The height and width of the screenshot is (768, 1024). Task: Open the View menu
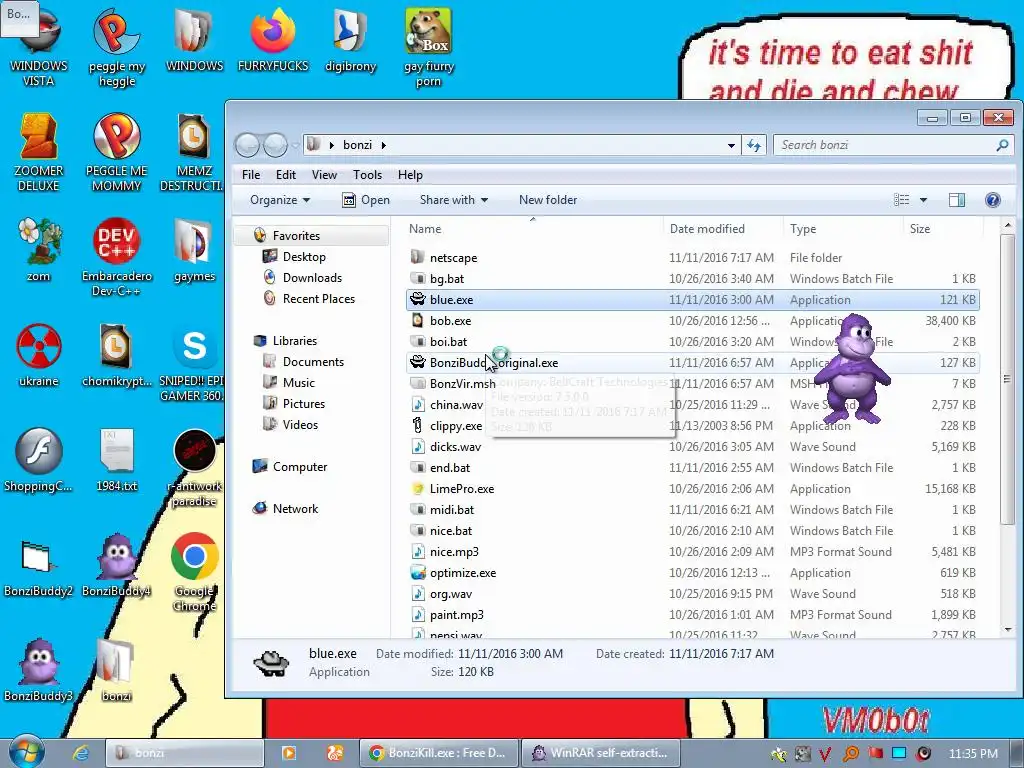point(324,174)
